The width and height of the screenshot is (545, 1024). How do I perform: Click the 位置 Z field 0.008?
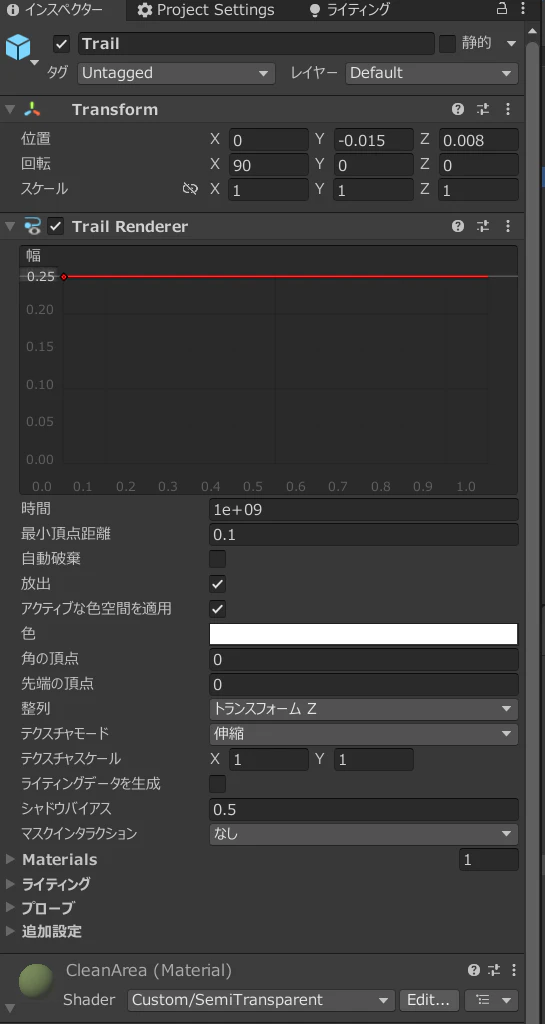click(478, 140)
